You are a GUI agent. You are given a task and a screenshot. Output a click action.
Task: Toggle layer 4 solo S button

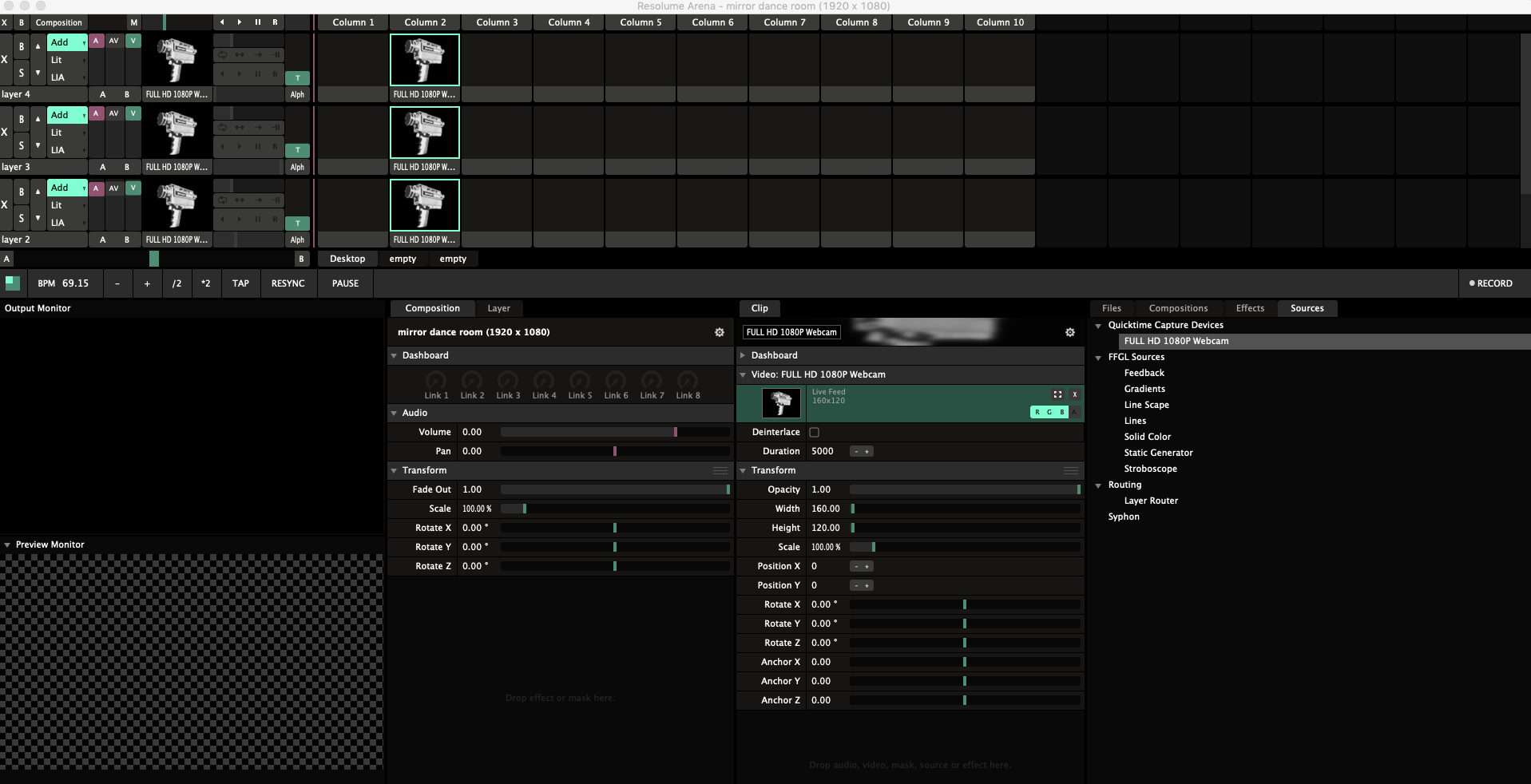tap(22, 73)
